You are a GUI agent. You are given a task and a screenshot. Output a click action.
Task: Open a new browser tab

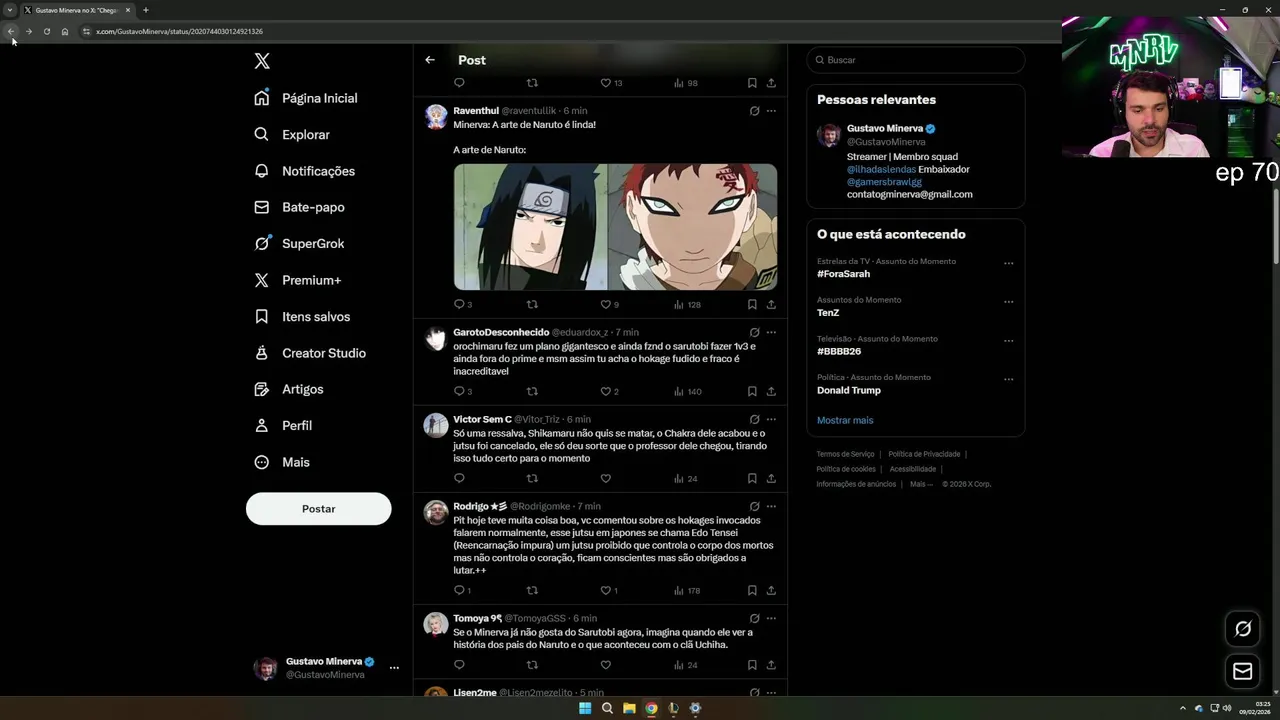click(146, 10)
